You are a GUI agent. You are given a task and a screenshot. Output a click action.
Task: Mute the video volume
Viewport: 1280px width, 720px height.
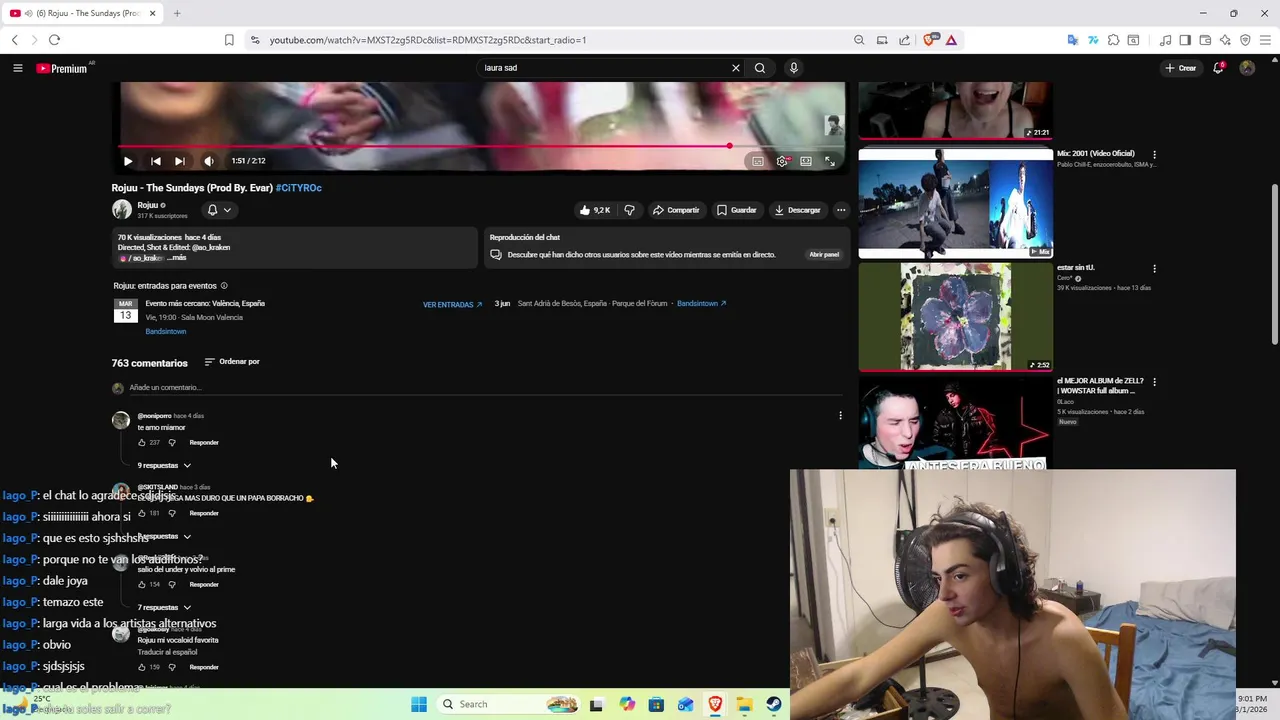[x=209, y=161]
